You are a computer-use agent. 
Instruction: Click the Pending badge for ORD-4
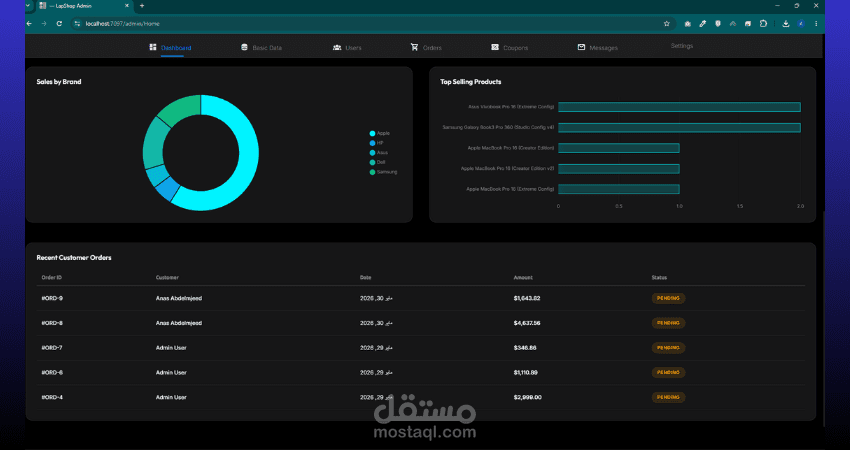pyautogui.click(x=668, y=397)
